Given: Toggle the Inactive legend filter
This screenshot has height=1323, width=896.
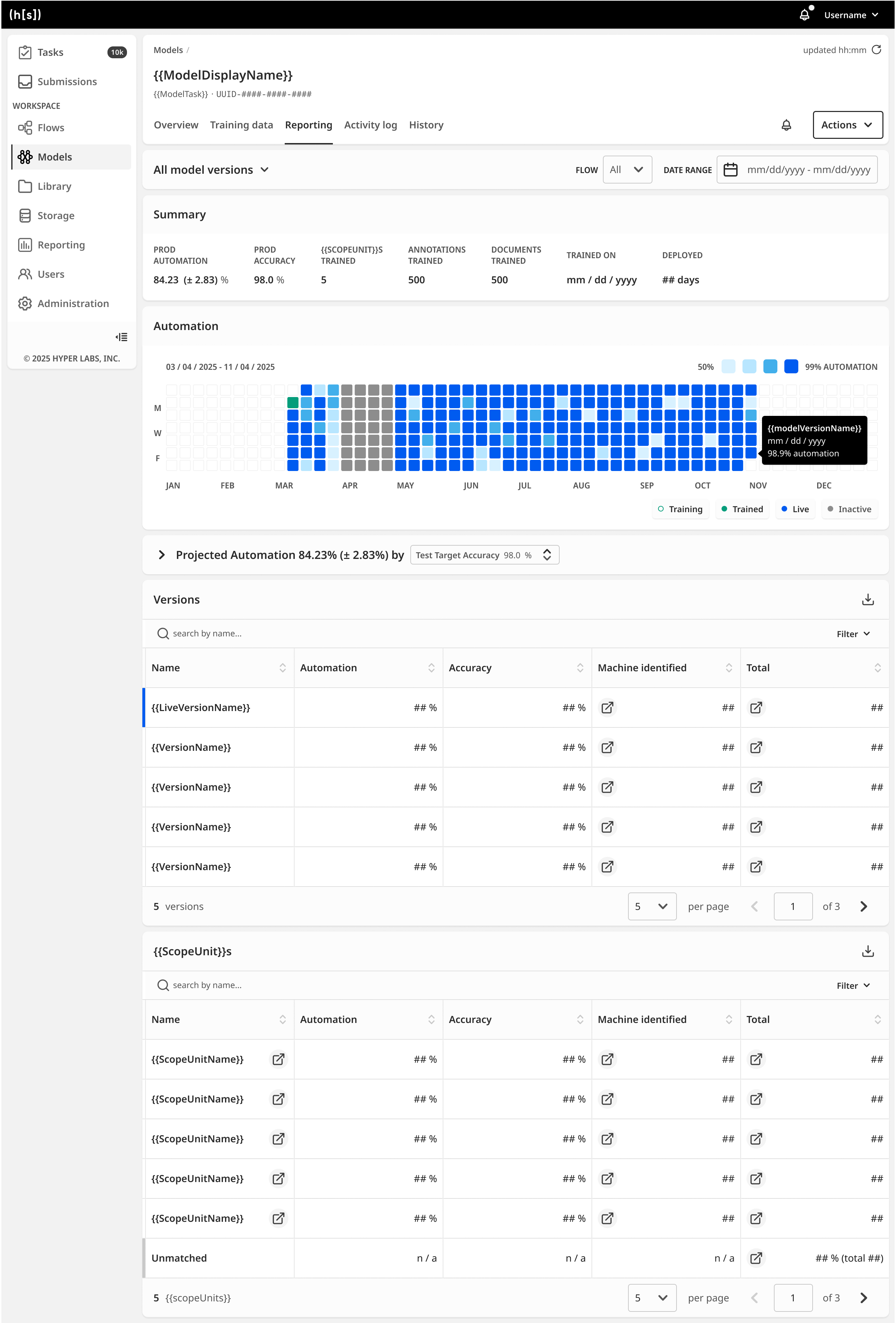Looking at the screenshot, I should pyautogui.click(x=849, y=509).
